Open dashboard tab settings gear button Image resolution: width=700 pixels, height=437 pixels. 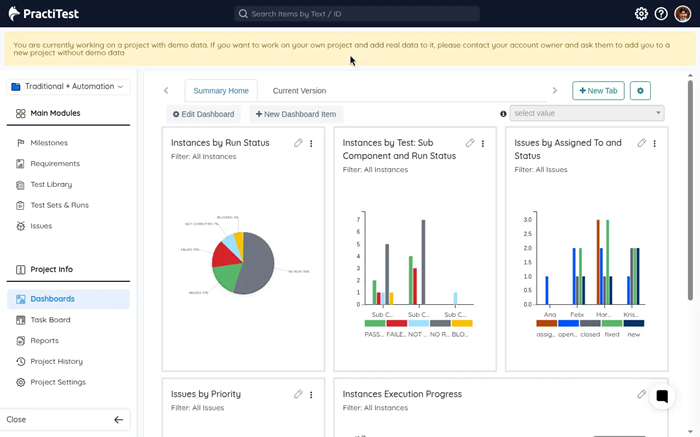640,91
